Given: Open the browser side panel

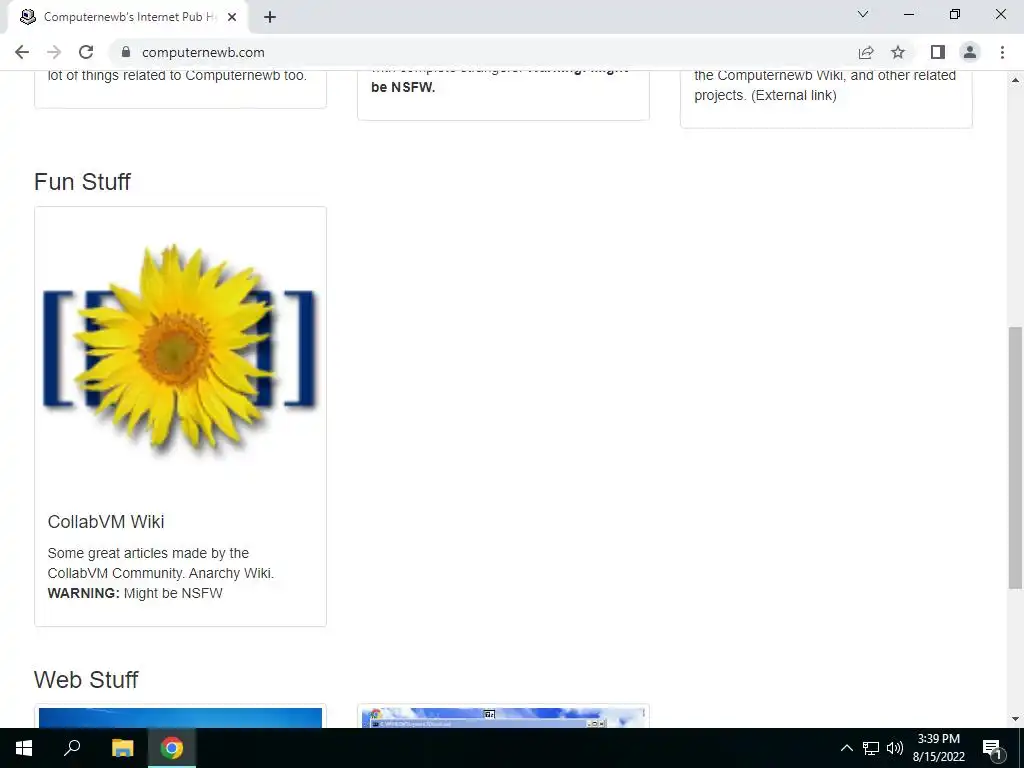Looking at the screenshot, I should 938,52.
